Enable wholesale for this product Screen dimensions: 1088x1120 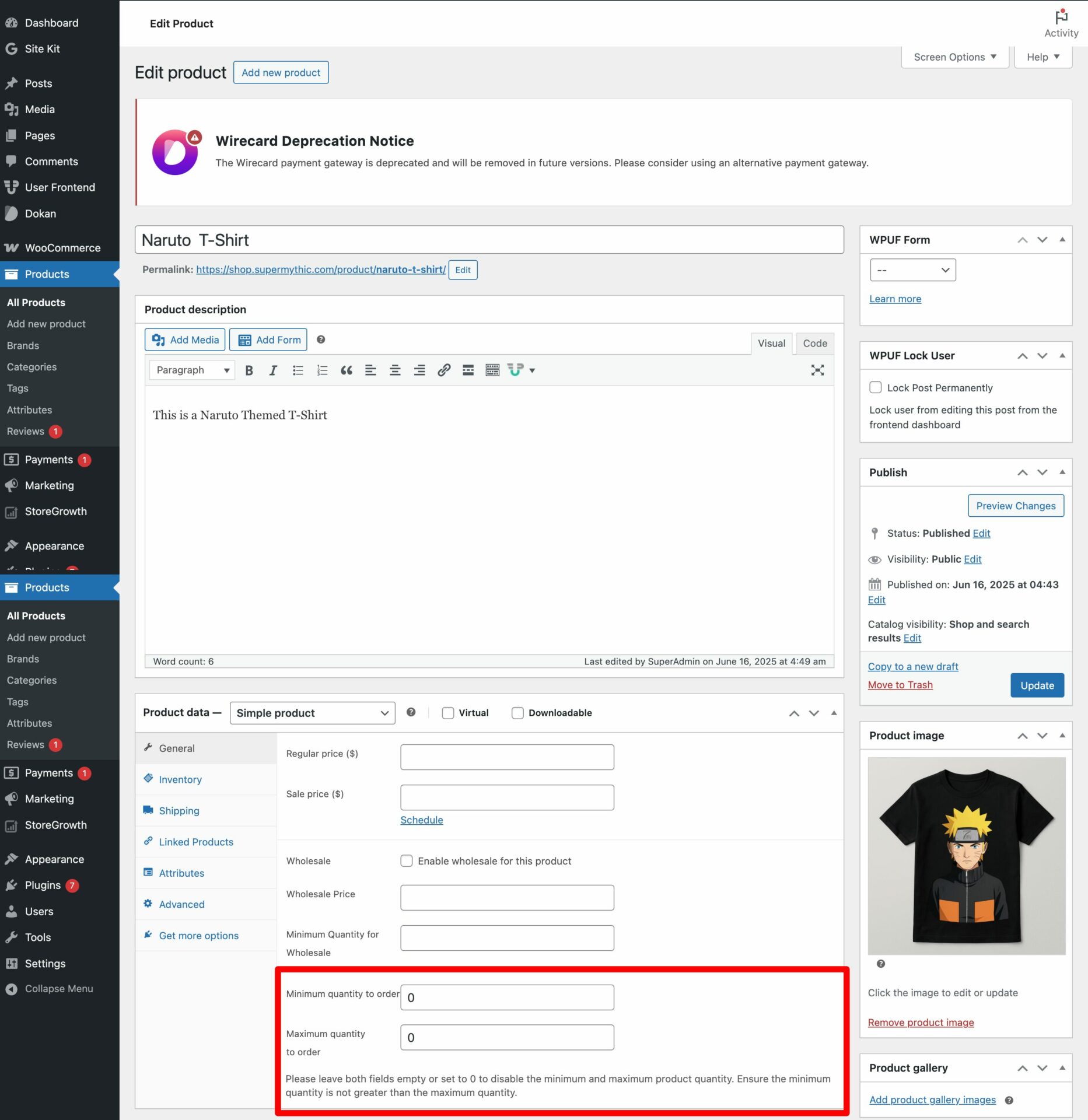(407, 861)
